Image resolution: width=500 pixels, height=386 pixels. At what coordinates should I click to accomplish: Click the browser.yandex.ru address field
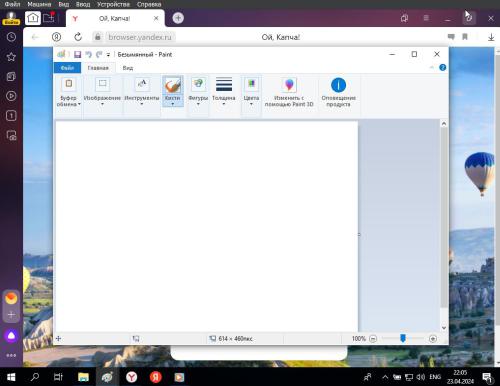tap(140, 37)
